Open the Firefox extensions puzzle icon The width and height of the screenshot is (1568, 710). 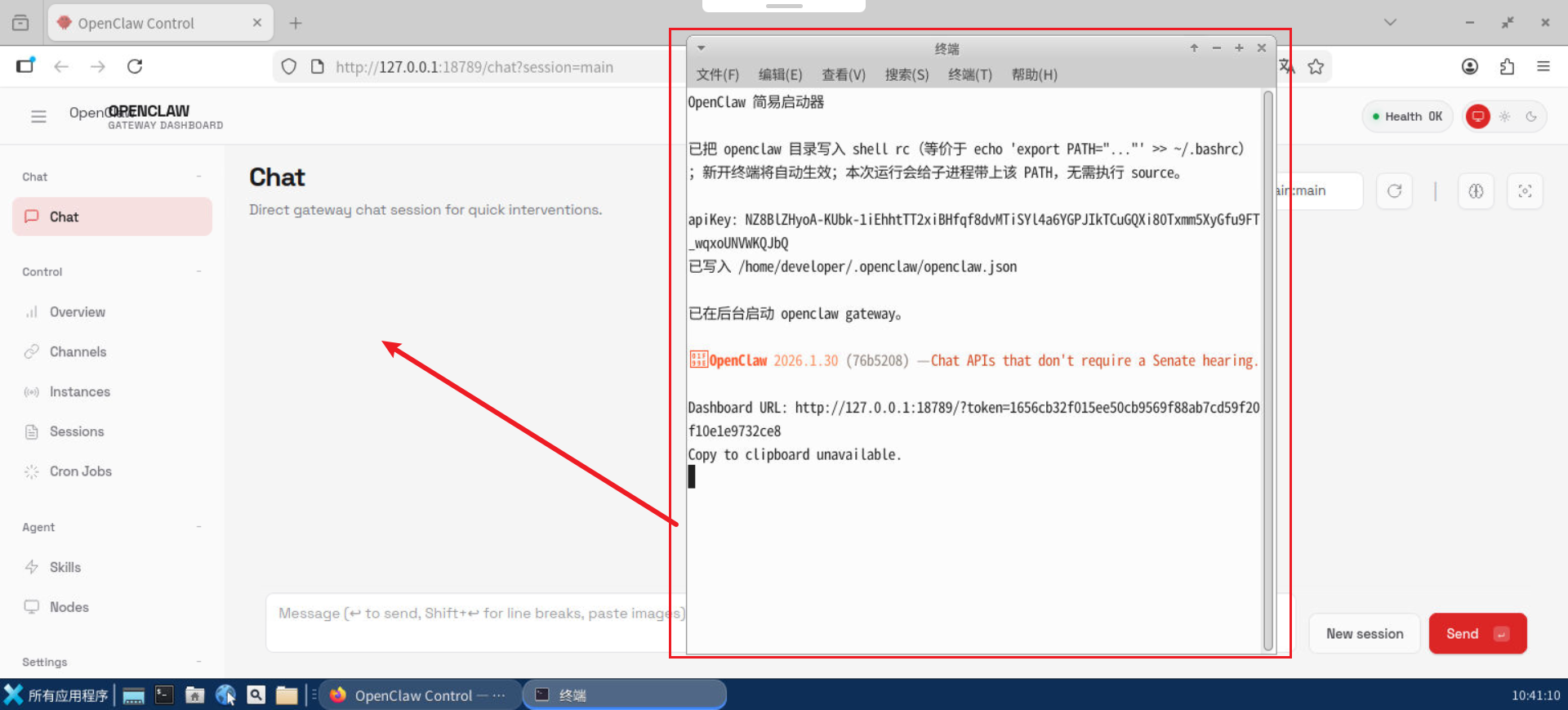[x=1507, y=67]
